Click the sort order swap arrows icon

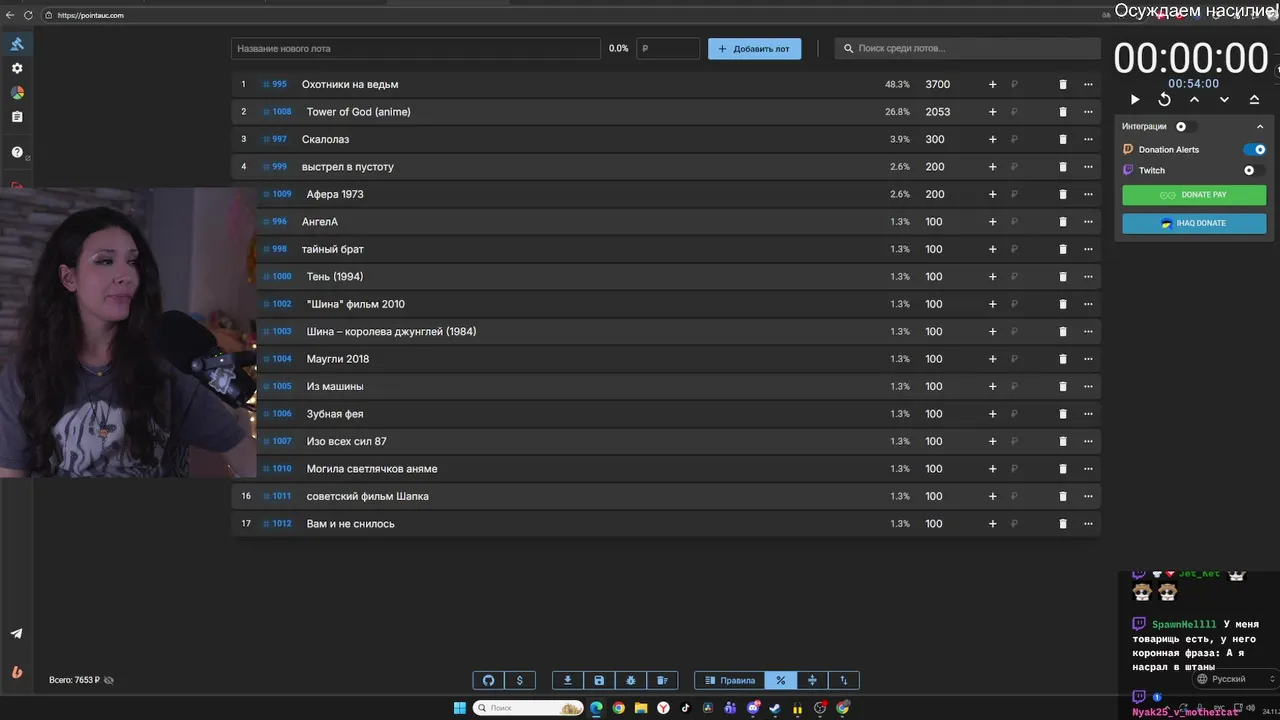coord(843,680)
